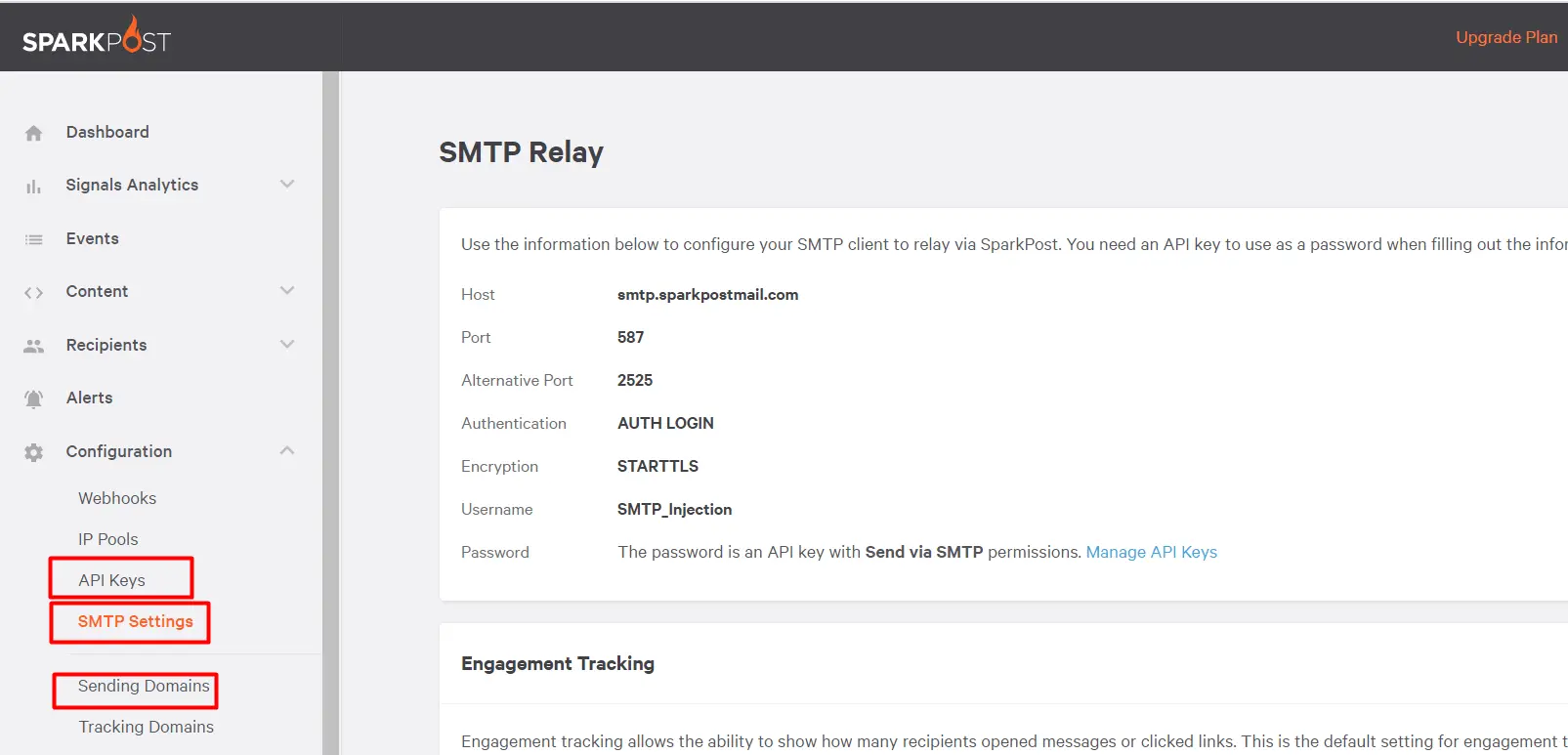The image size is (1568, 755).
Task: Follow the Manage API Keys link
Action: click(x=1152, y=552)
